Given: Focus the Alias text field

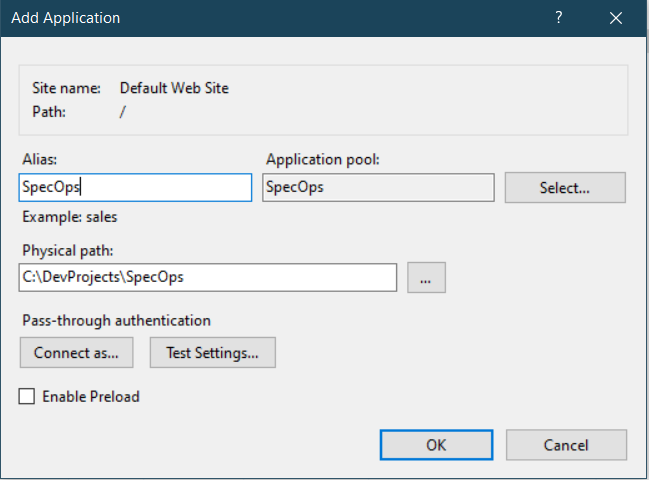Looking at the screenshot, I should [135, 188].
